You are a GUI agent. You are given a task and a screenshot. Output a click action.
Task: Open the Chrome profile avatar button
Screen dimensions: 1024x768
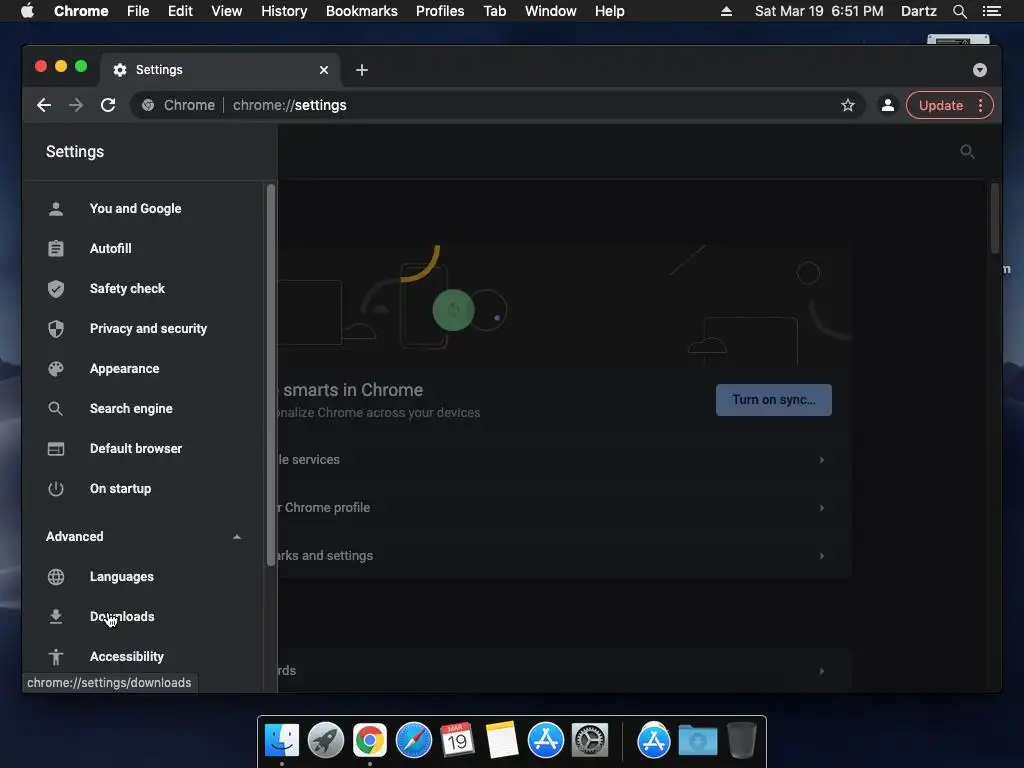888,105
